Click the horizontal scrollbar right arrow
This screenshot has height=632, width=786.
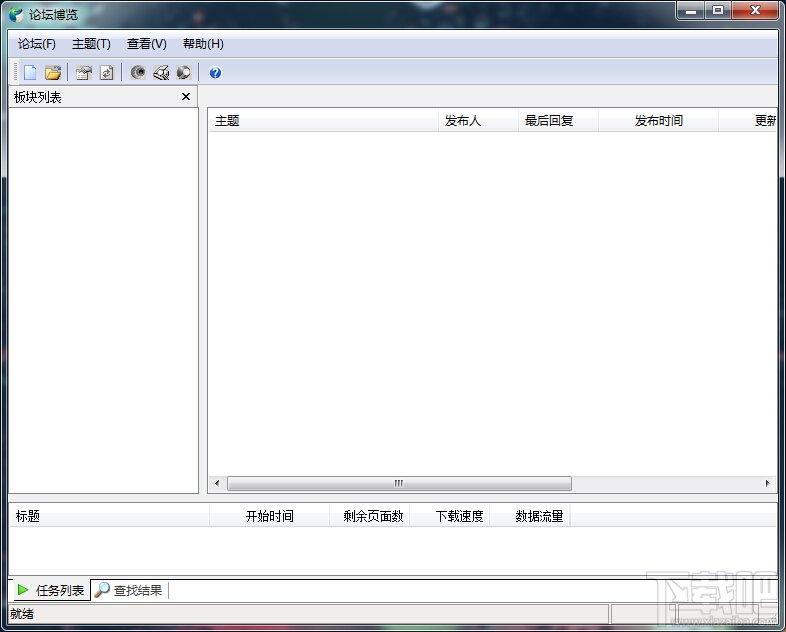(767, 484)
